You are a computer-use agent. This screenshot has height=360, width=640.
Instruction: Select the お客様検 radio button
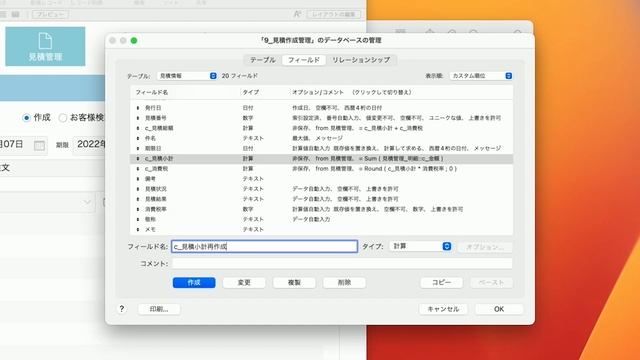click(x=62, y=118)
